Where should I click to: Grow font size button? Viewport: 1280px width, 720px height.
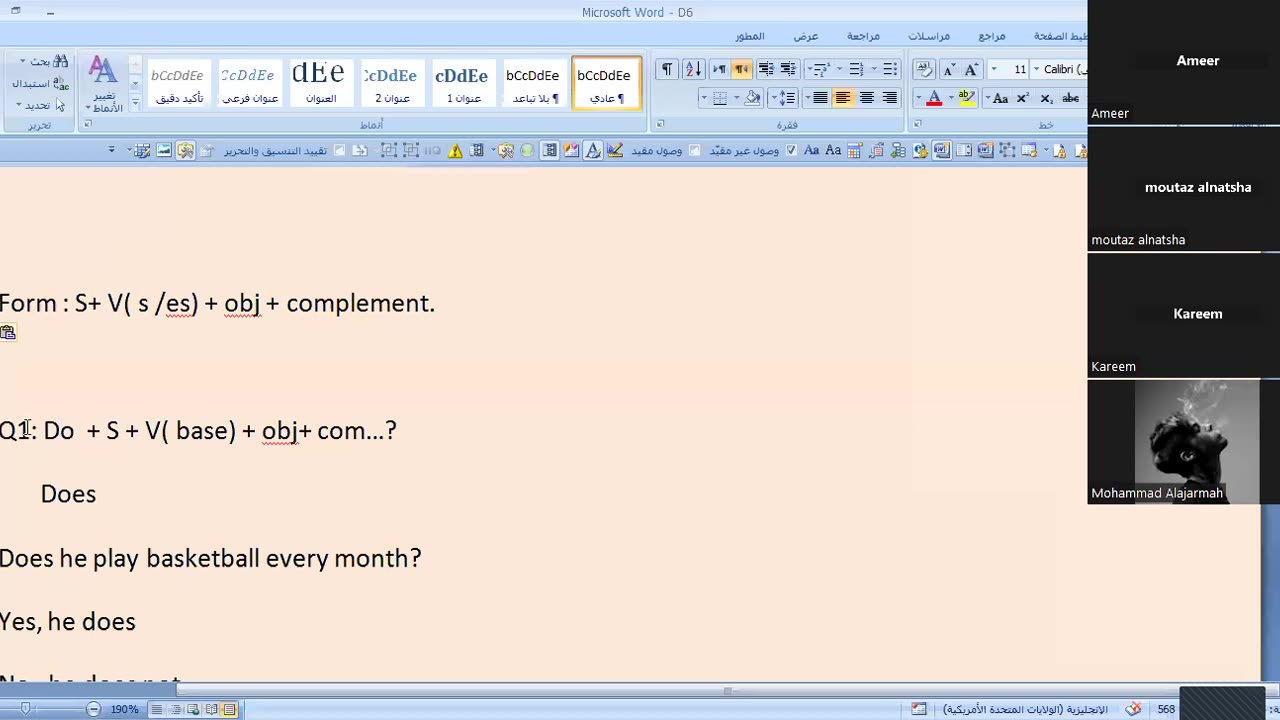click(x=971, y=69)
